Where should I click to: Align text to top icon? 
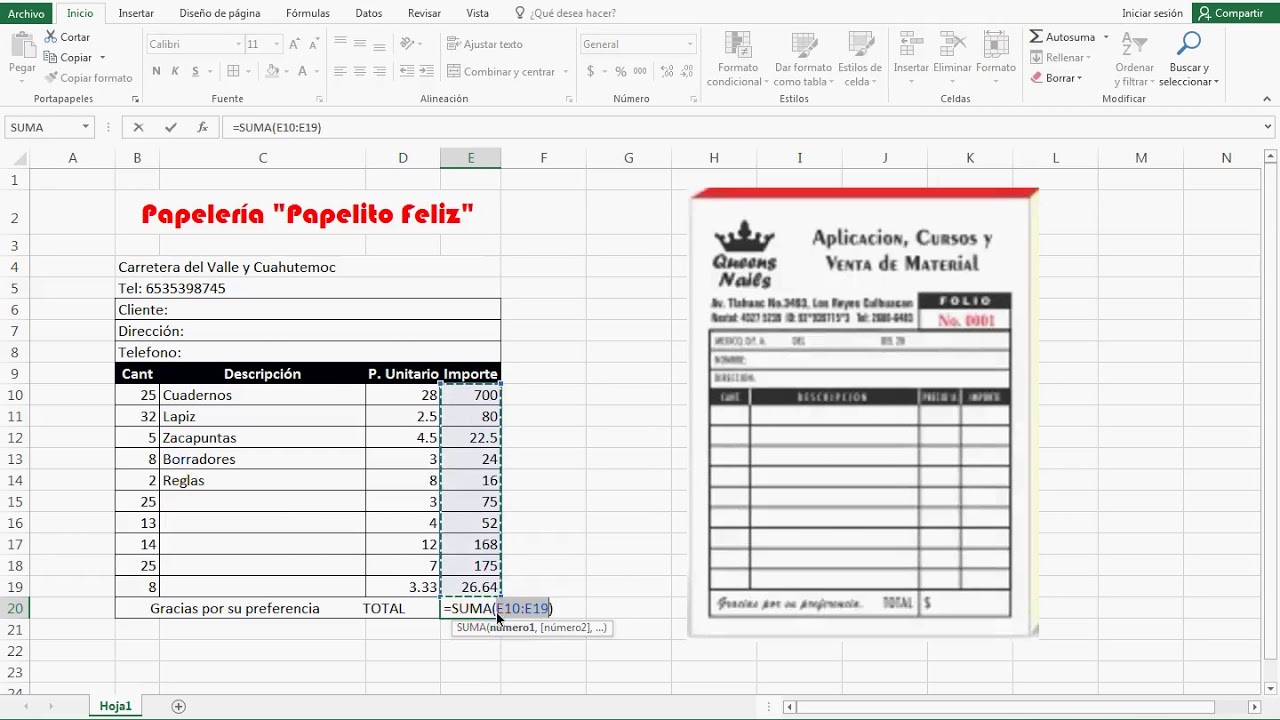click(340, 44)
